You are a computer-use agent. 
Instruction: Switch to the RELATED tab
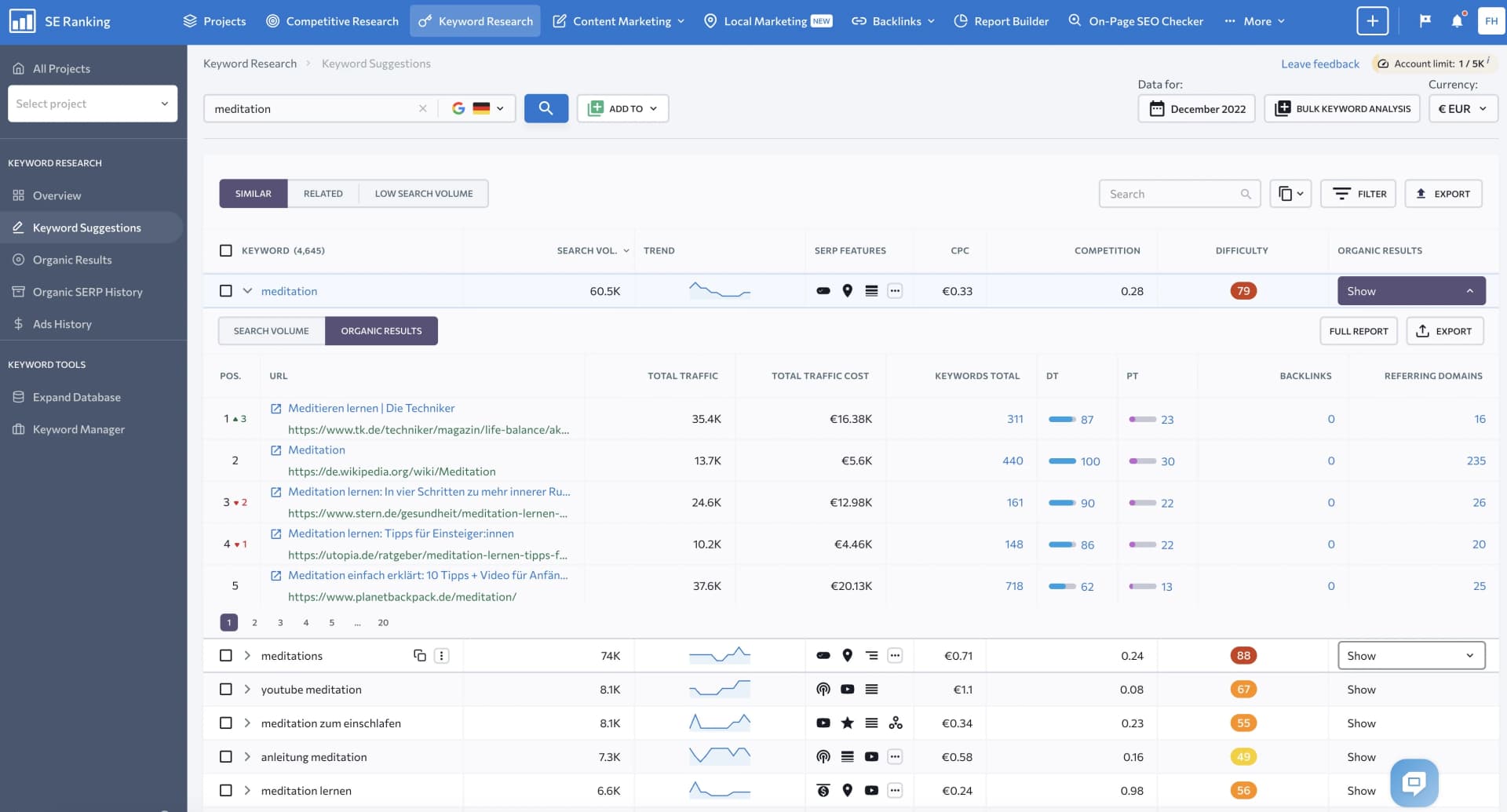[x=323, y=193]
